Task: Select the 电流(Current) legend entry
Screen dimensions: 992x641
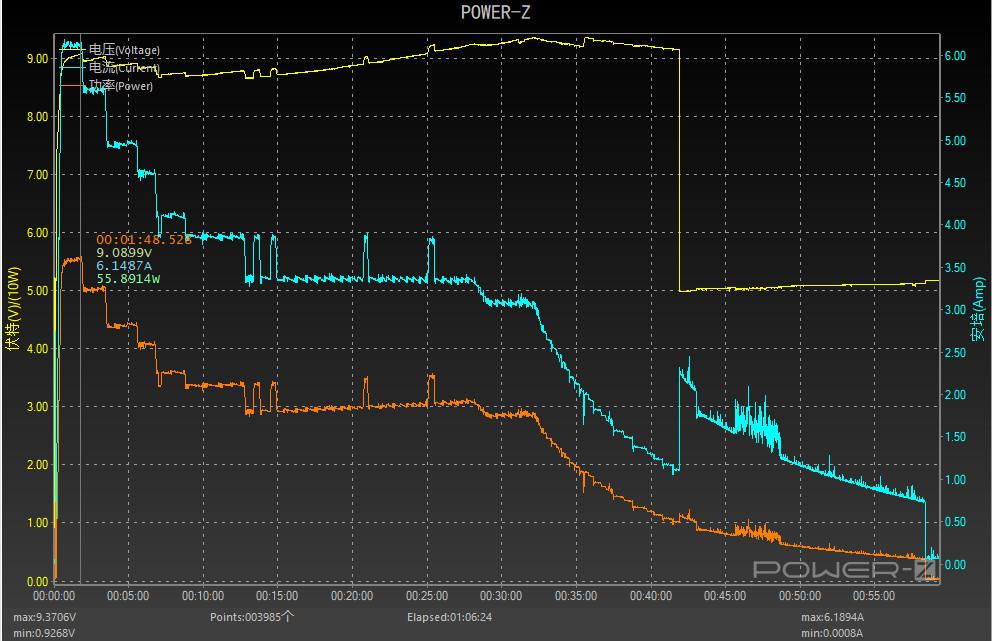Action: [x=110, y=67]
